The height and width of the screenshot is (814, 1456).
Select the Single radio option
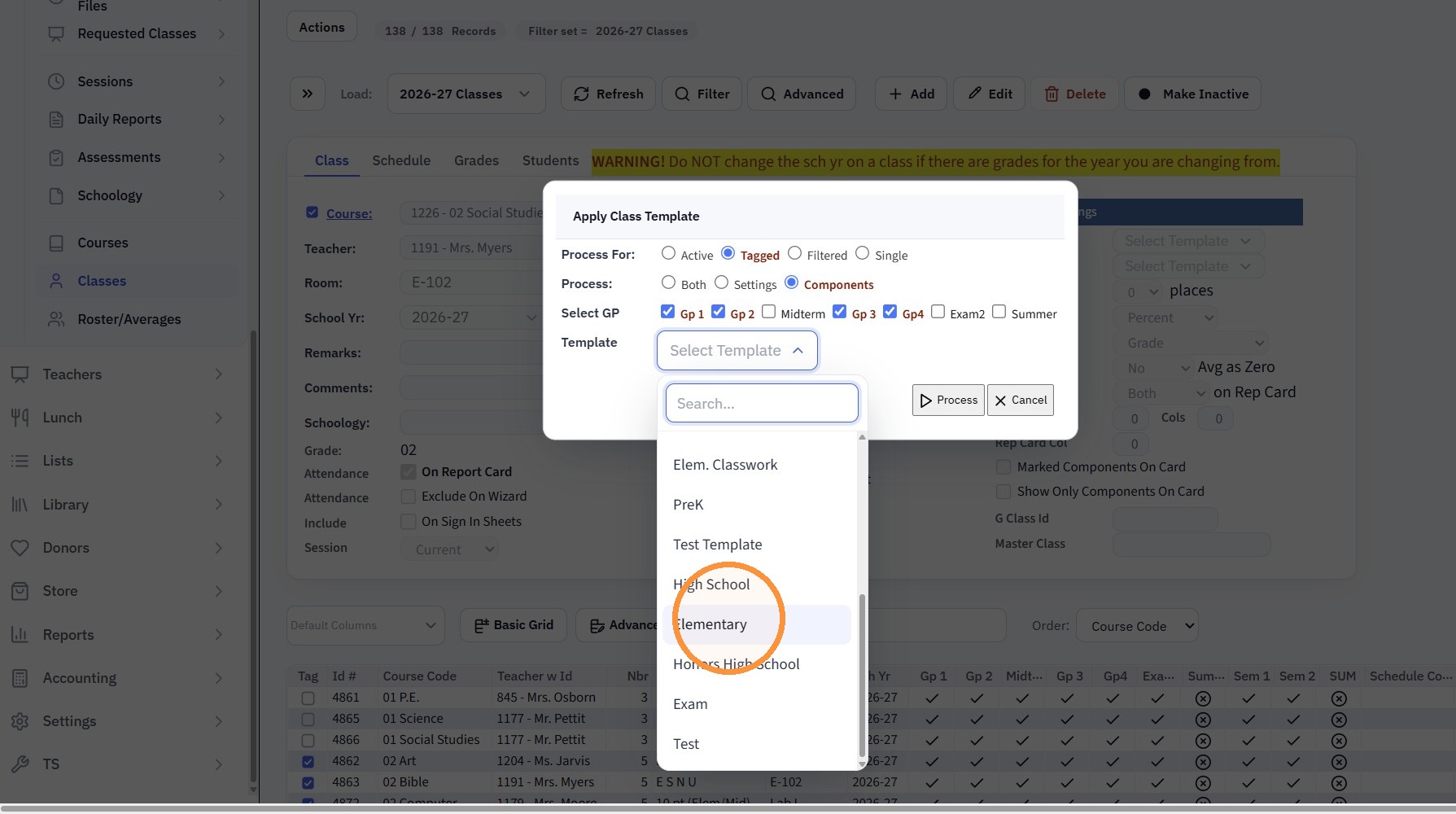(x=863, y=253)
